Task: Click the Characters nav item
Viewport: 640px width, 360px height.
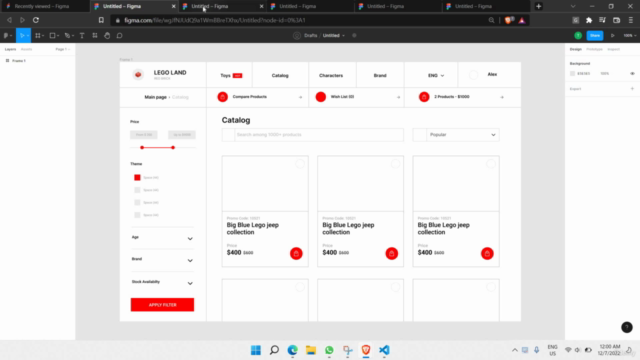Action: [x=331, y=76]
